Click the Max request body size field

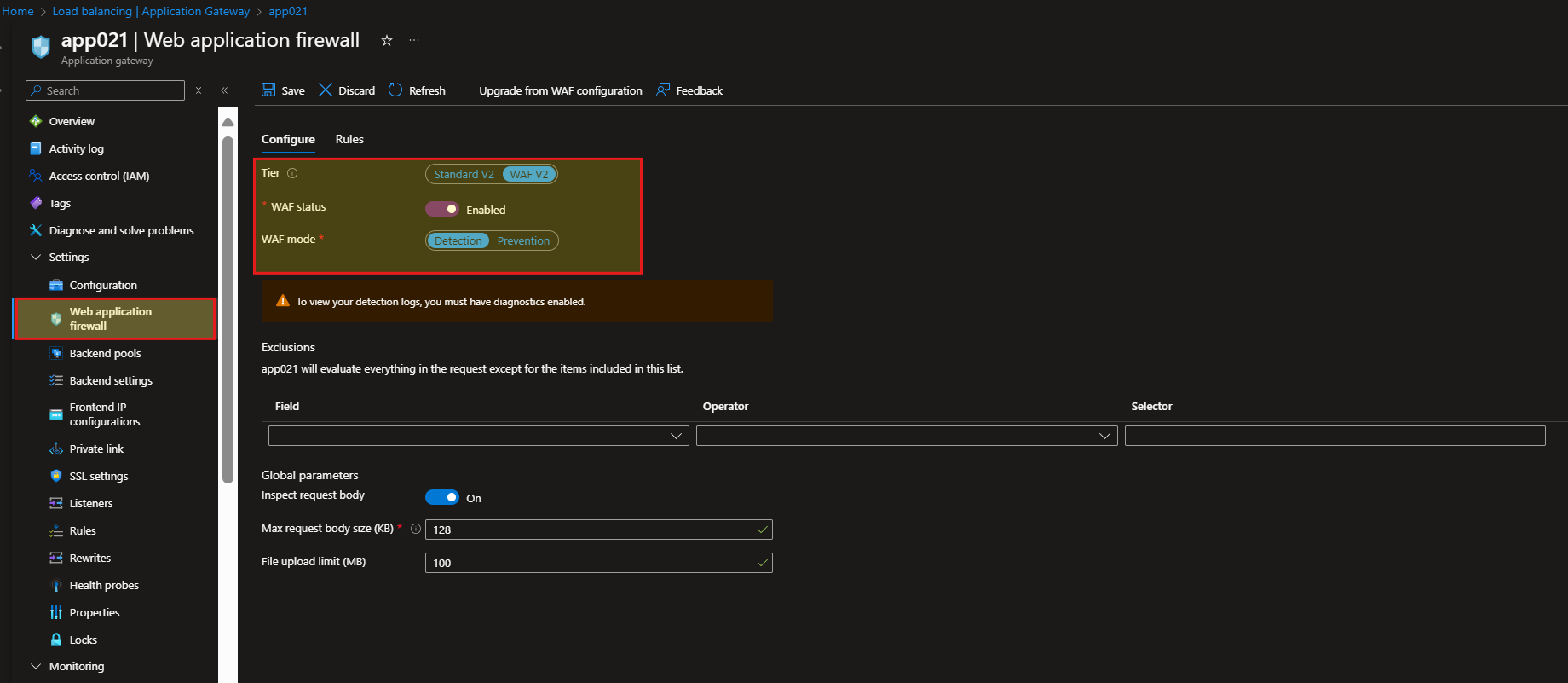coord(599,530)
